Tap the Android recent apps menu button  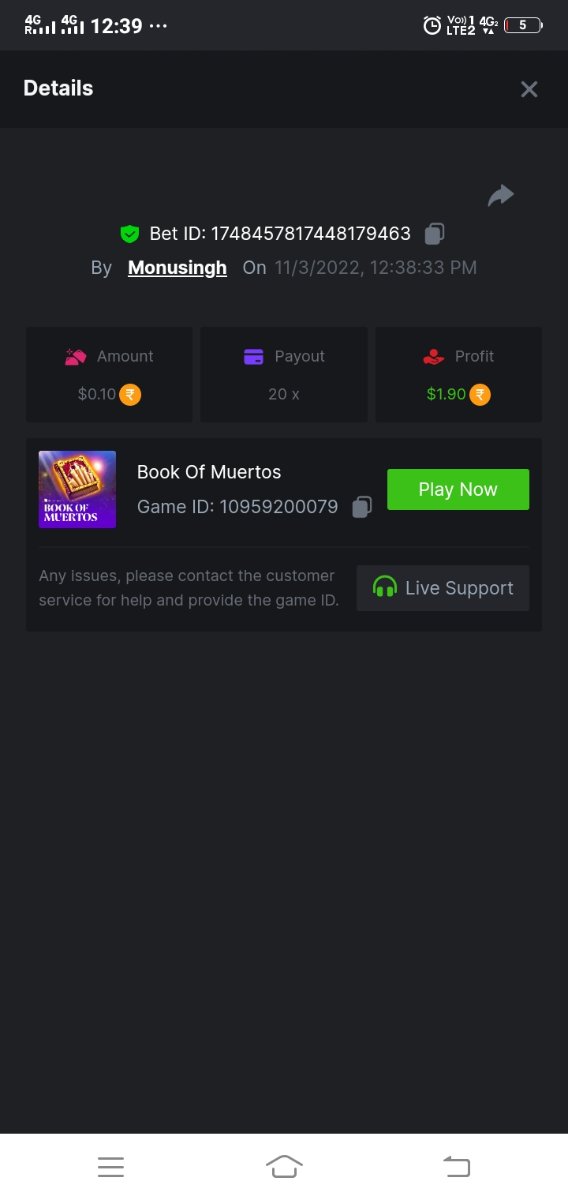[111, 1166]
